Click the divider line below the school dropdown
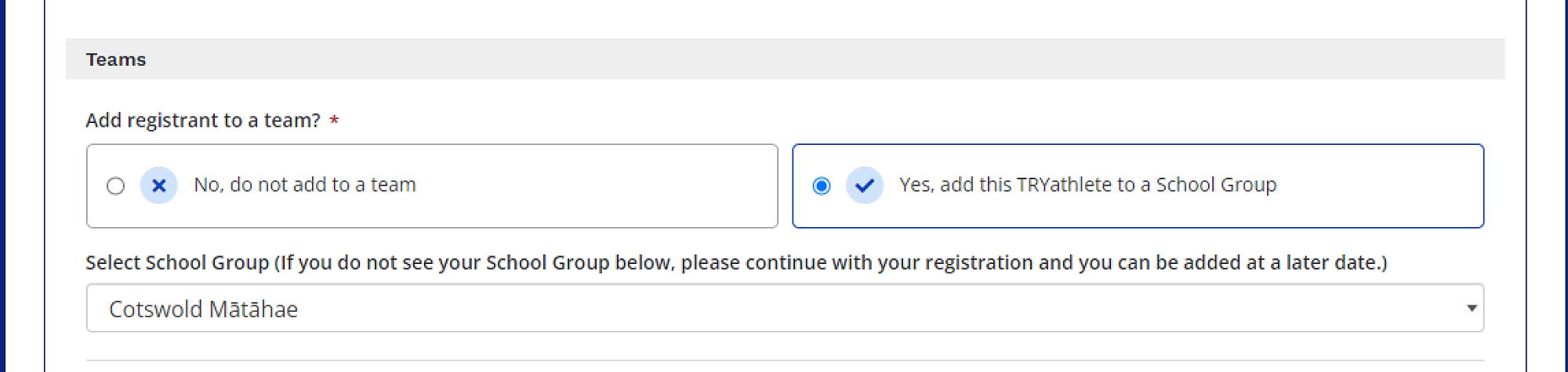 [784, 360]
